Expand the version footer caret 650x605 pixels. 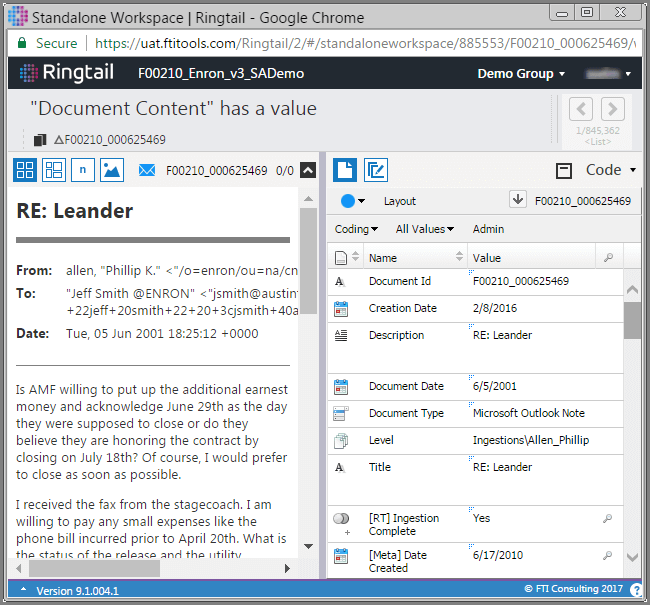click(x=24, y=589)
